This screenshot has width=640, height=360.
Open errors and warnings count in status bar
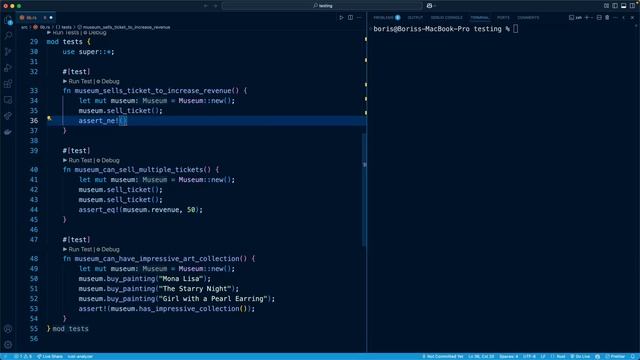coord(23,356)
